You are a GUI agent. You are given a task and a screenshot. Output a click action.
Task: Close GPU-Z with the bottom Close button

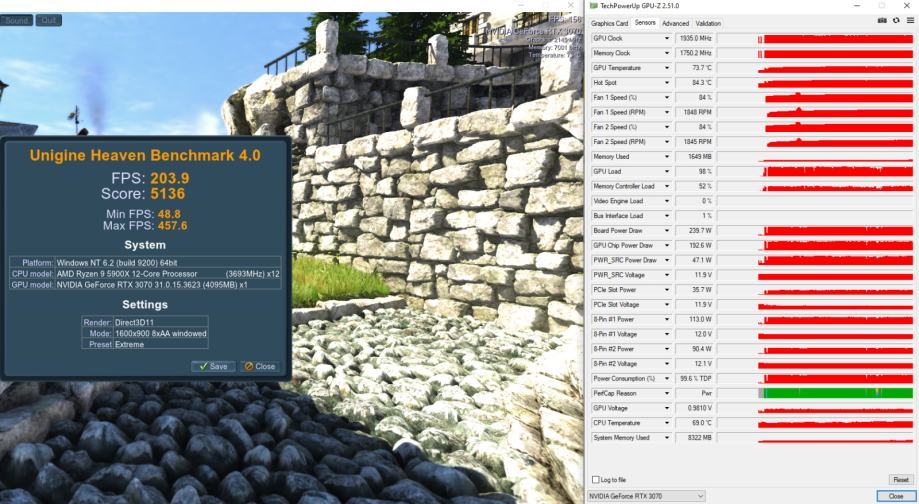(896, 496)
